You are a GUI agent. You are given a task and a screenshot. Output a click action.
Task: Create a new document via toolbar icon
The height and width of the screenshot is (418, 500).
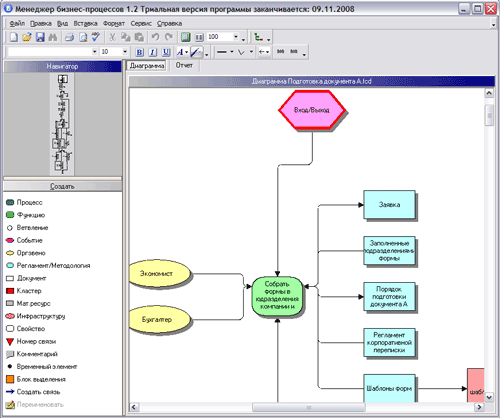[14, 37]
